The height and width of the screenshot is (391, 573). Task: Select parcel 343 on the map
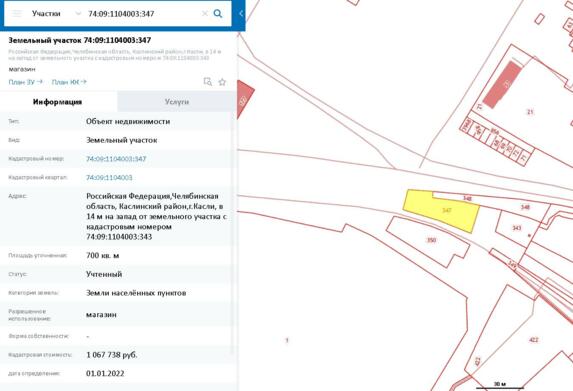point(516,229)
